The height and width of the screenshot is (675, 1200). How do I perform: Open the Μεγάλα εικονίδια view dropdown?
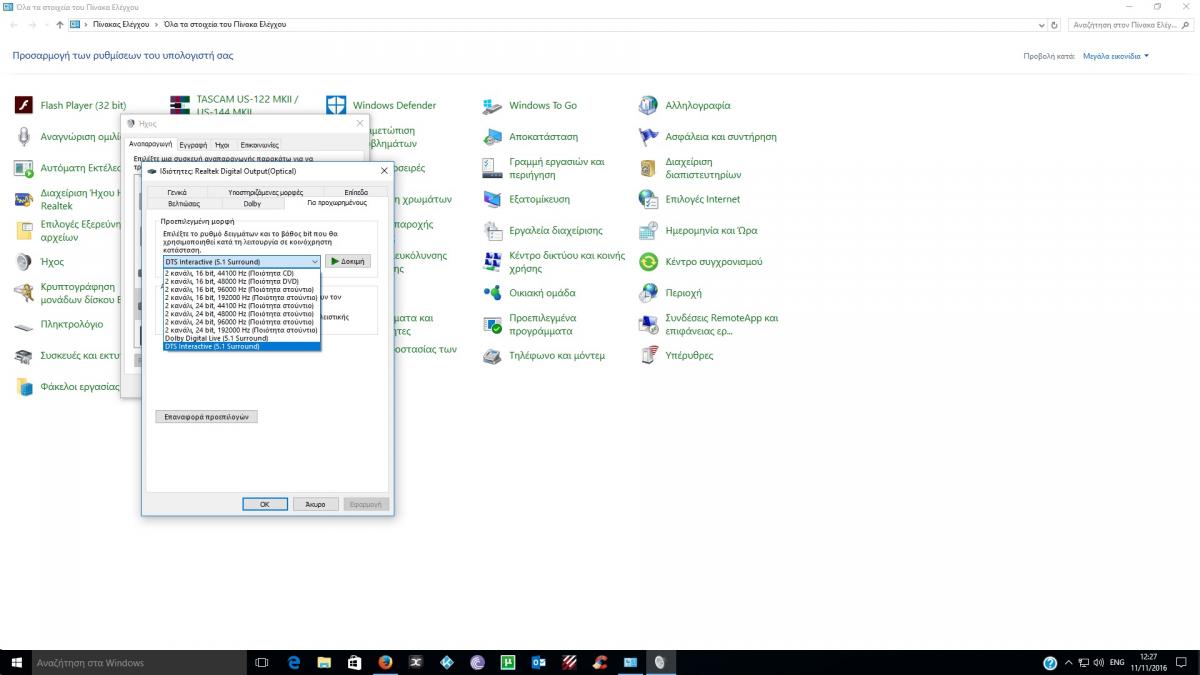(1116, 56)
